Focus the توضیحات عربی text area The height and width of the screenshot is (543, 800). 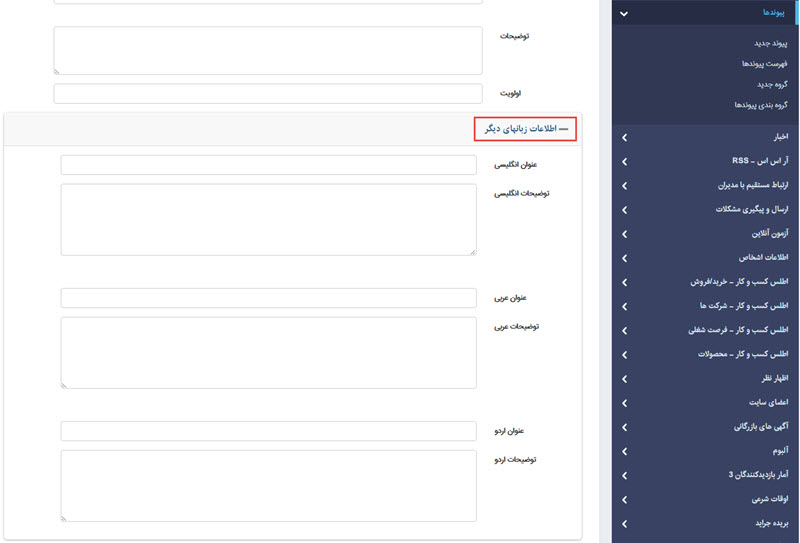pyautogui.click(x=268, y=352)
